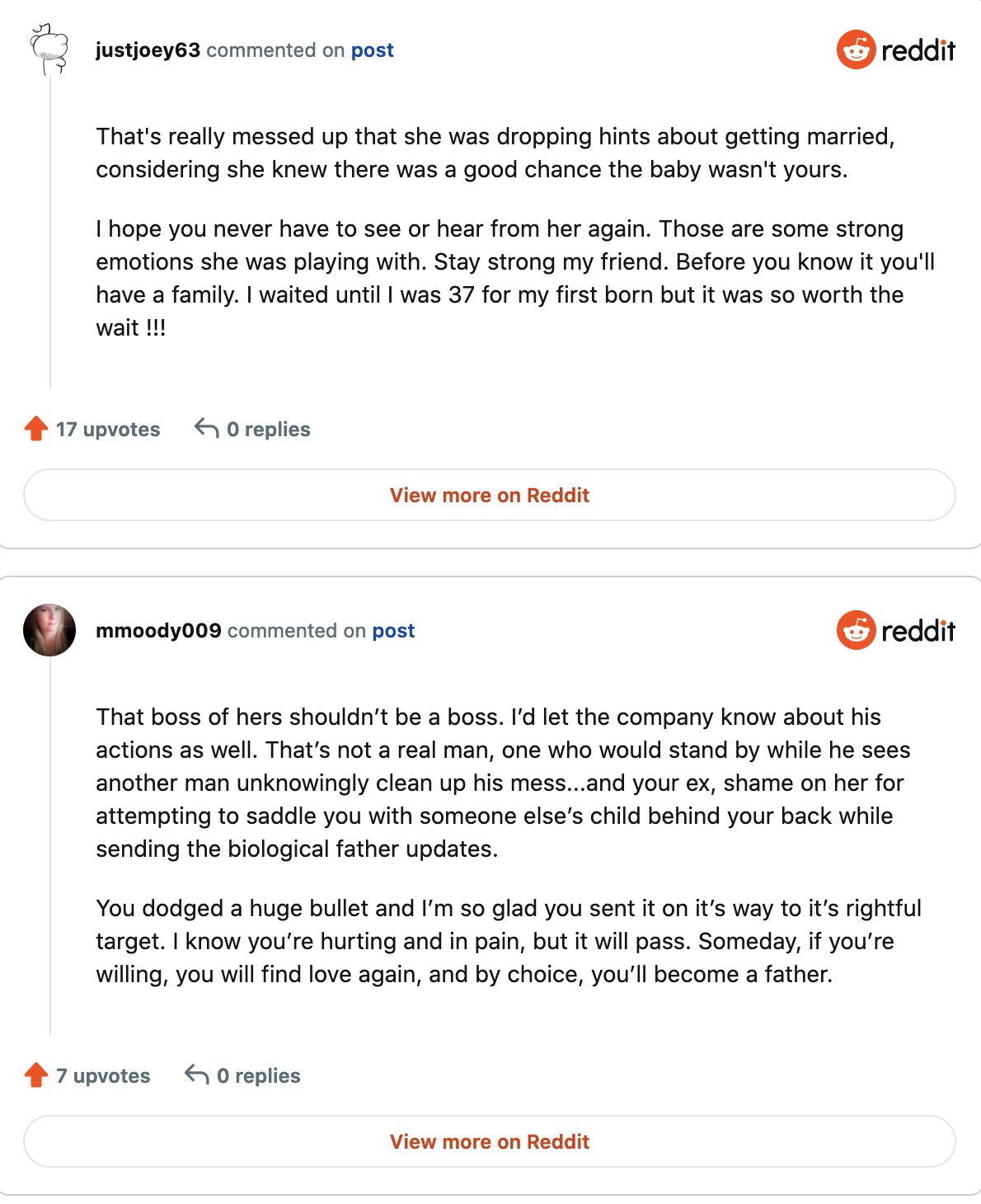This screenshot has width=981, height=1204.
Task: Open '0 replies' on mmoody009's comment
Action: (258, 1076)
